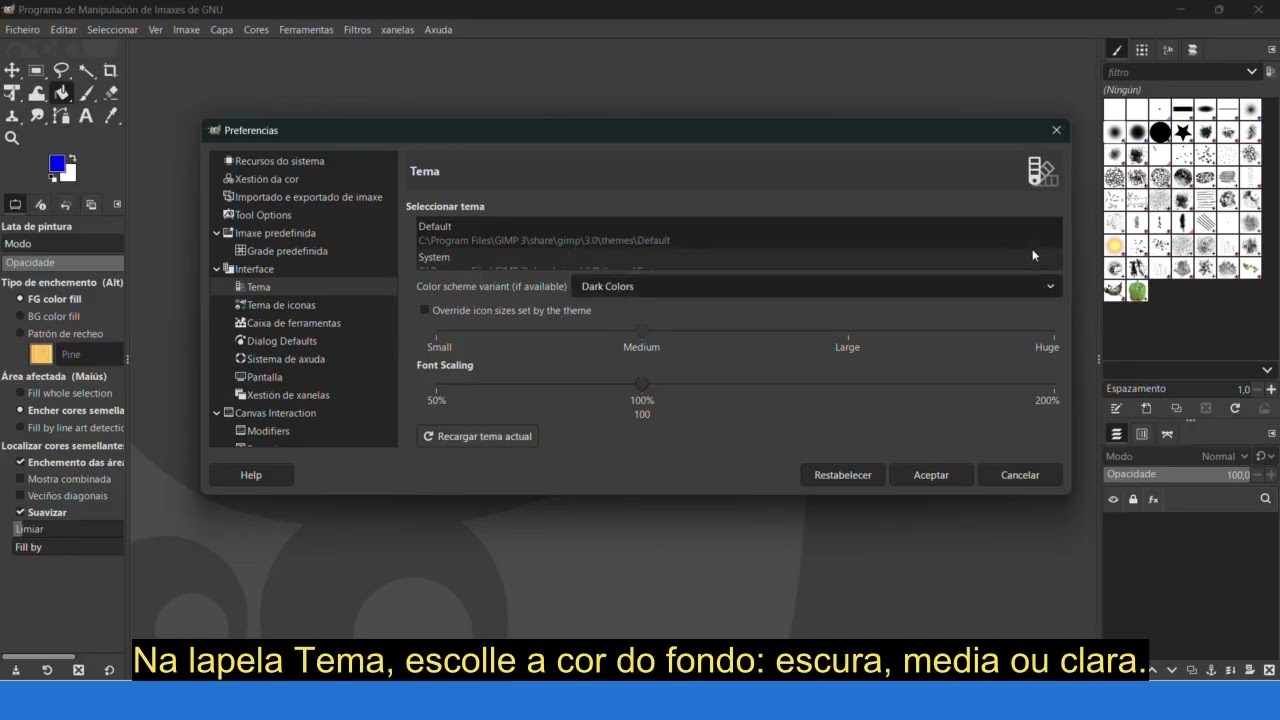Screen dimensions: 1280x720
Task: Open the Ferramentas menu
Action: (306, 30)
